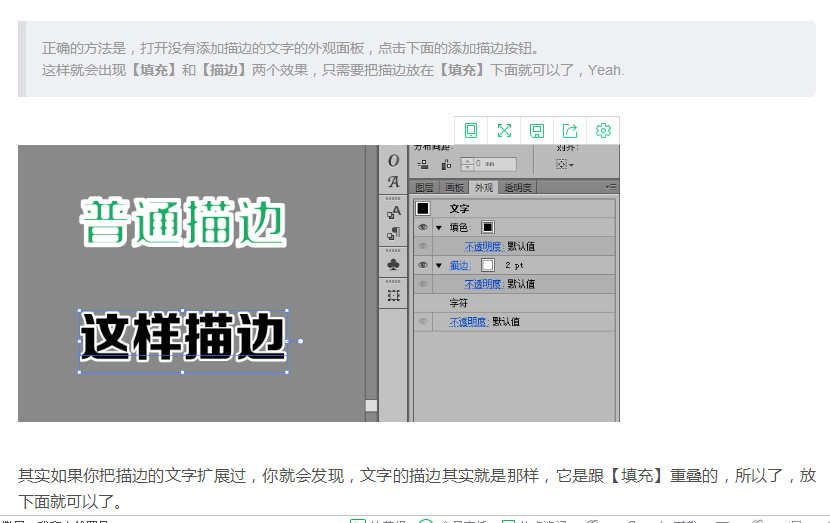
Task: Switch to the 图层 tab
Action: (424, 187)
